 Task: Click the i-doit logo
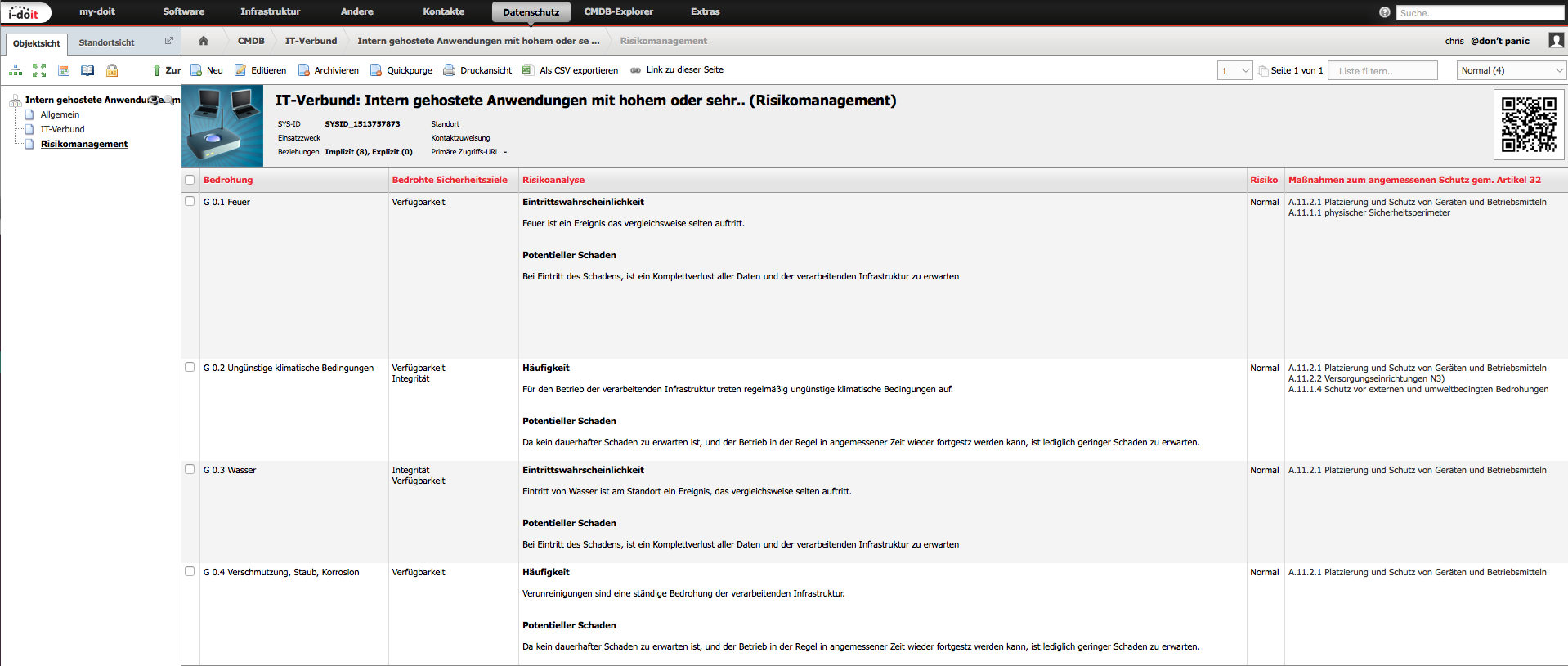[25, 12]
